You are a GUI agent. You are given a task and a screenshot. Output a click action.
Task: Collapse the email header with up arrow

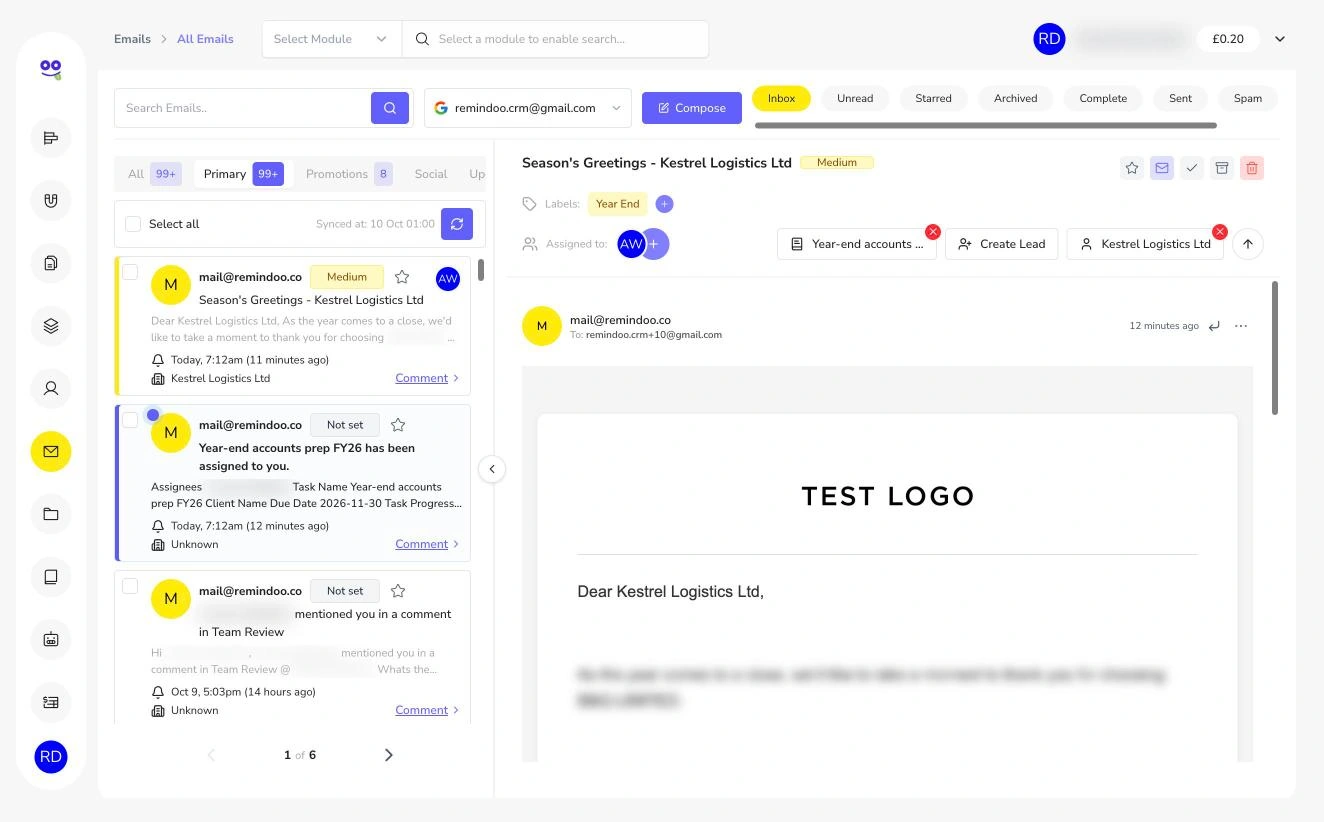[1248, 244]
